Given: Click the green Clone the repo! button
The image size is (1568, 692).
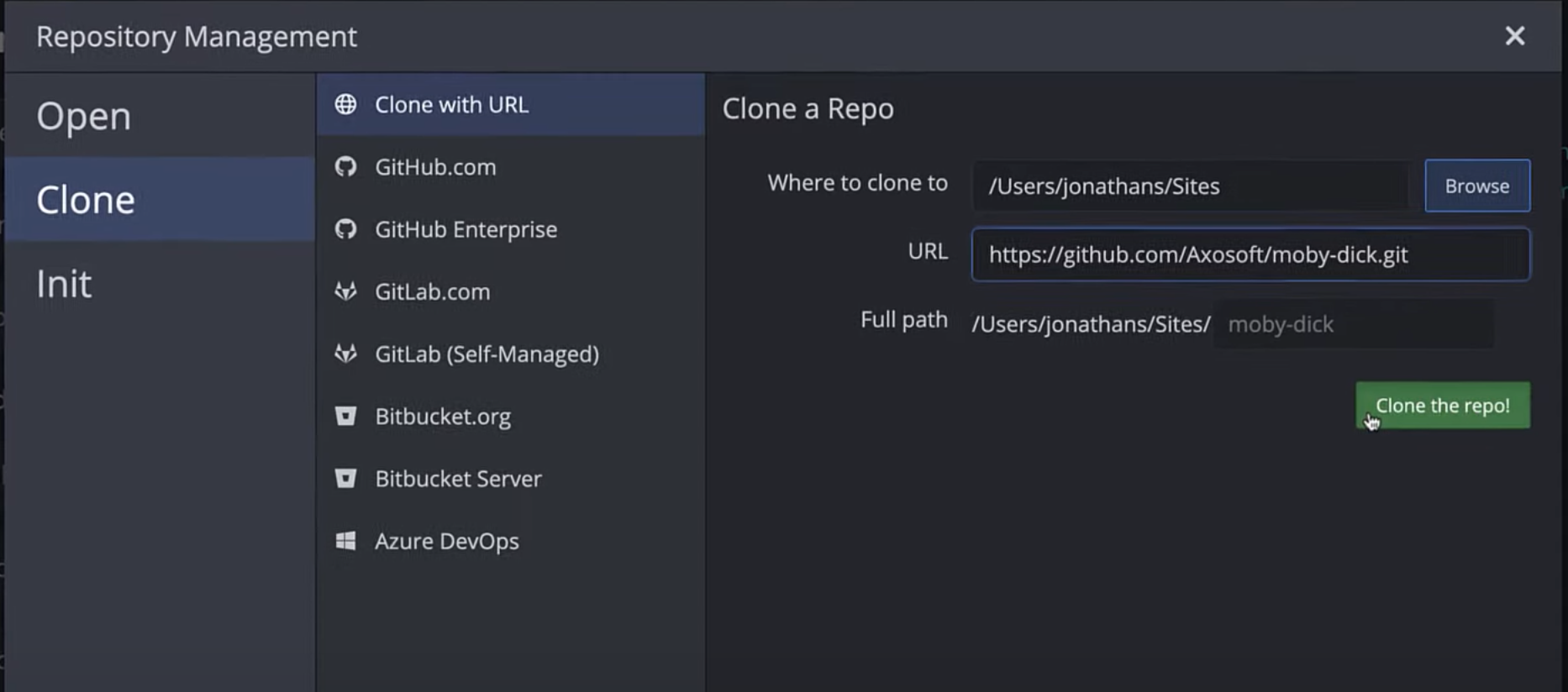Looking at the screenshot, I should tap(1442, 406).
